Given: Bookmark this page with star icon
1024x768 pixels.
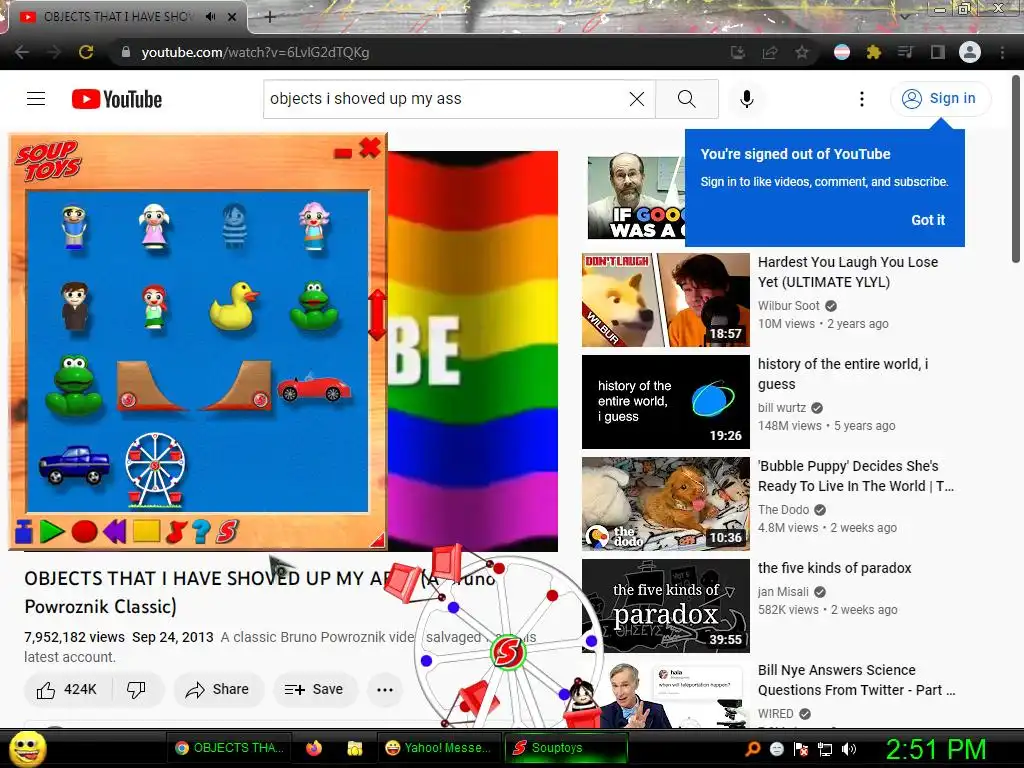Looking at the screenshot, I should (802, 52).
